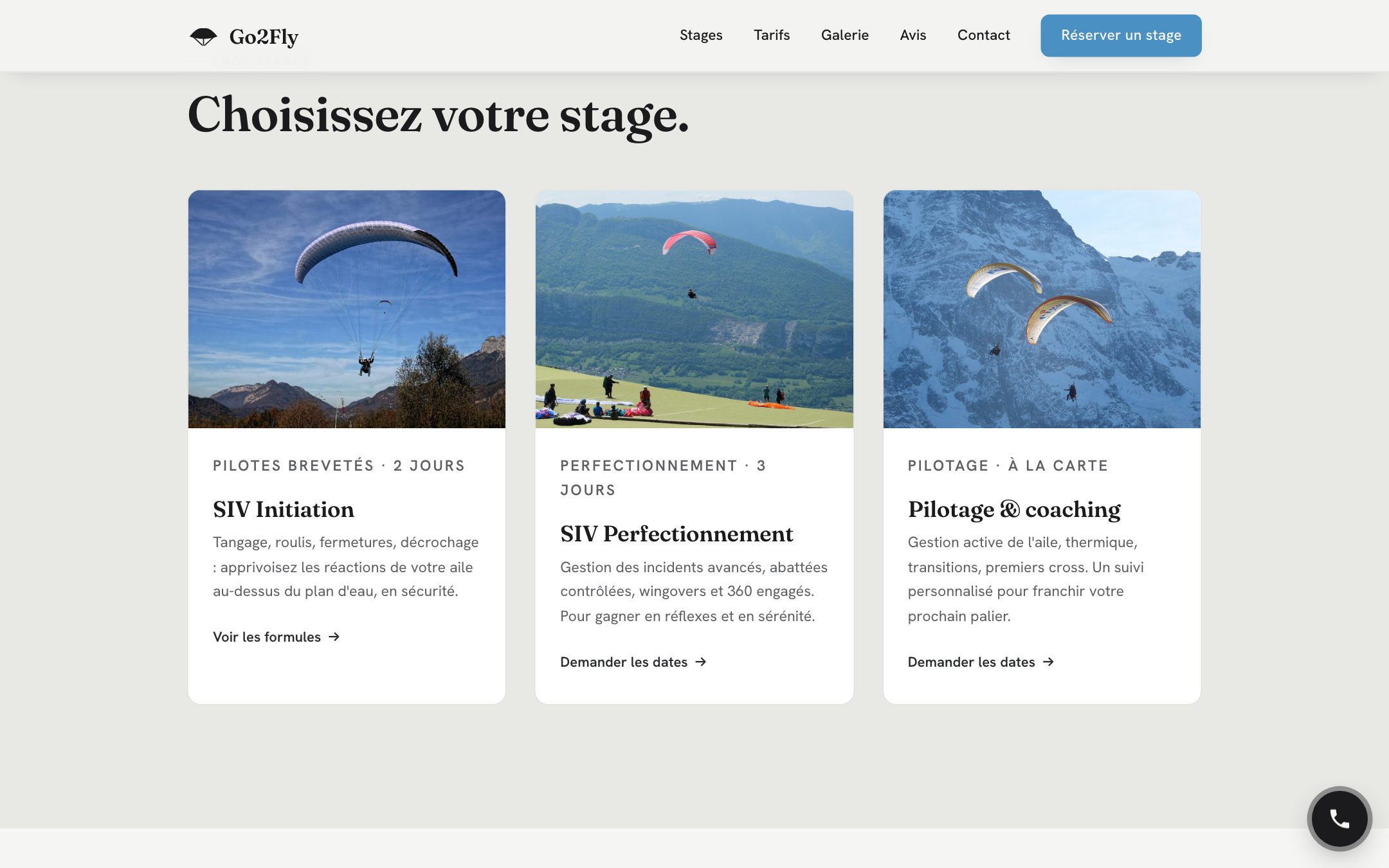The height and width of the screenshot is (868, 1389).
Task: Open the floating phone call button
Action: tap(1339, 818)
